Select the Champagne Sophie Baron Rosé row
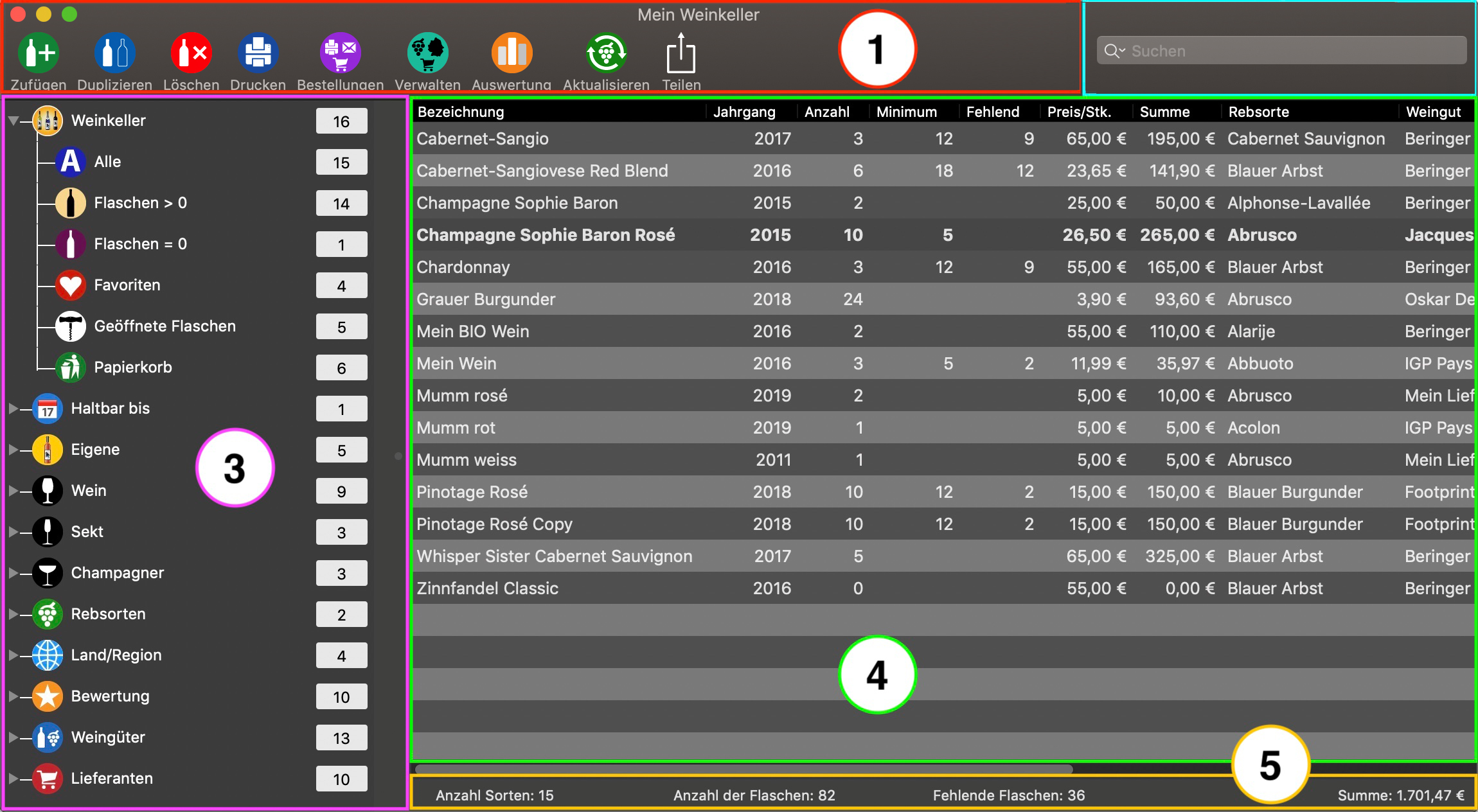Image resolution: width=1478 pixels, height=812 pixels. point(943,235)
